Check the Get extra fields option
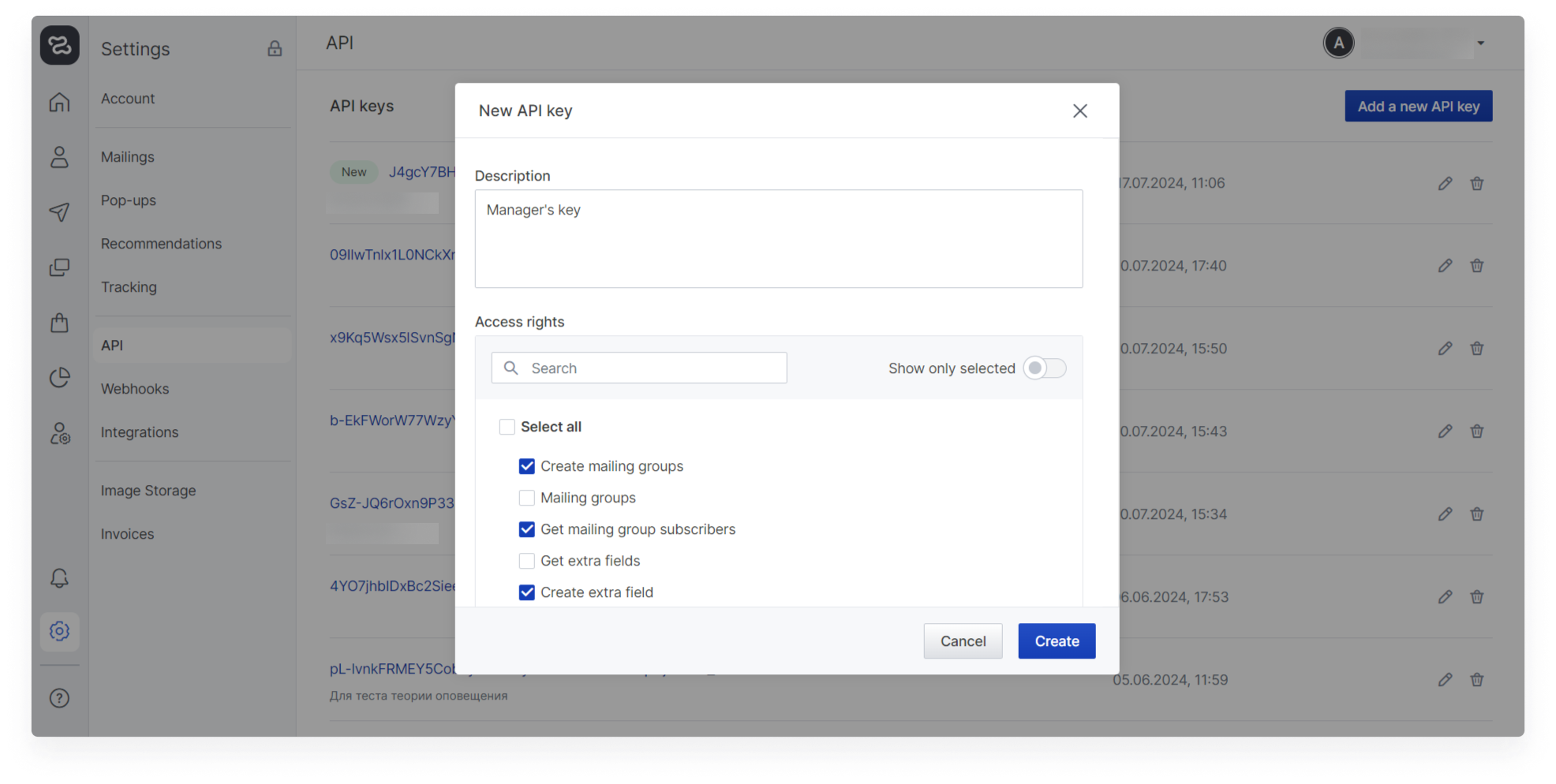This screenshot has width=1556, height=784. (527, 561)
